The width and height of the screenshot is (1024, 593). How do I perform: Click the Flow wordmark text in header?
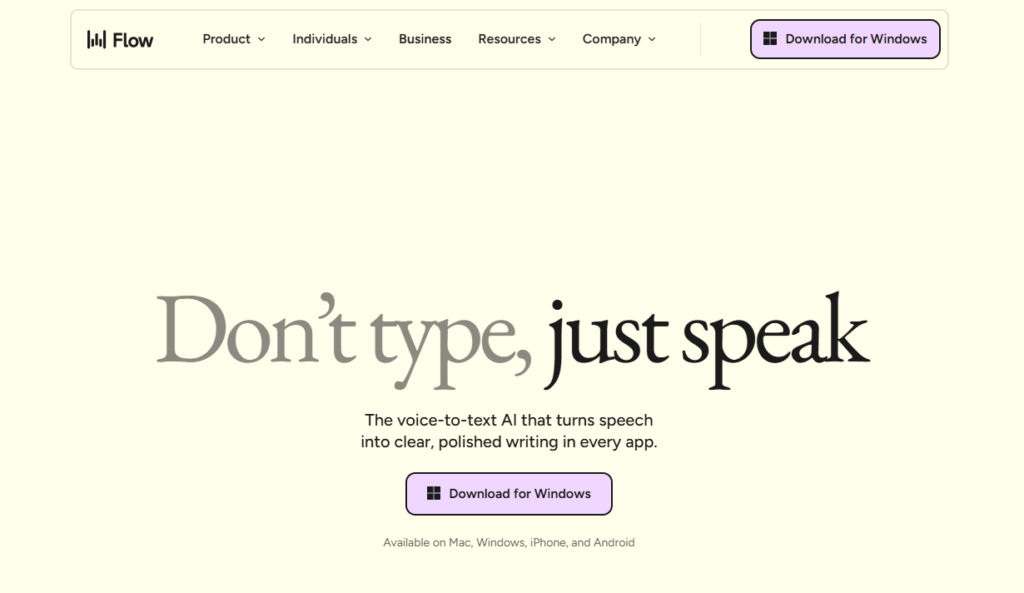tap(133, 40)
